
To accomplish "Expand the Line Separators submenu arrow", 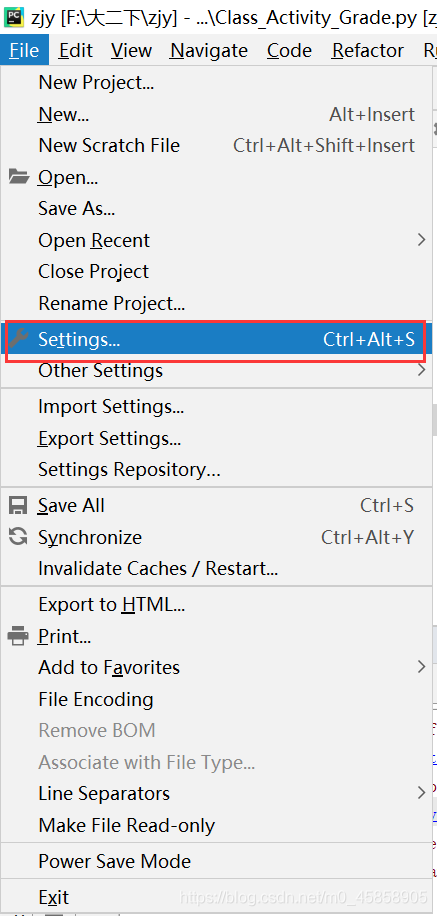I will (421, 793).
